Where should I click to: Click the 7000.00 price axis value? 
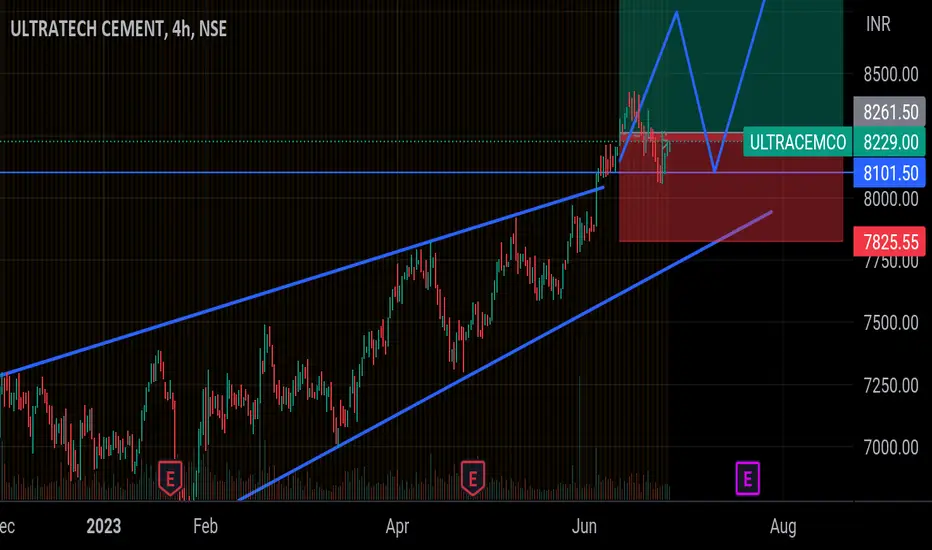tap(890, 447)
